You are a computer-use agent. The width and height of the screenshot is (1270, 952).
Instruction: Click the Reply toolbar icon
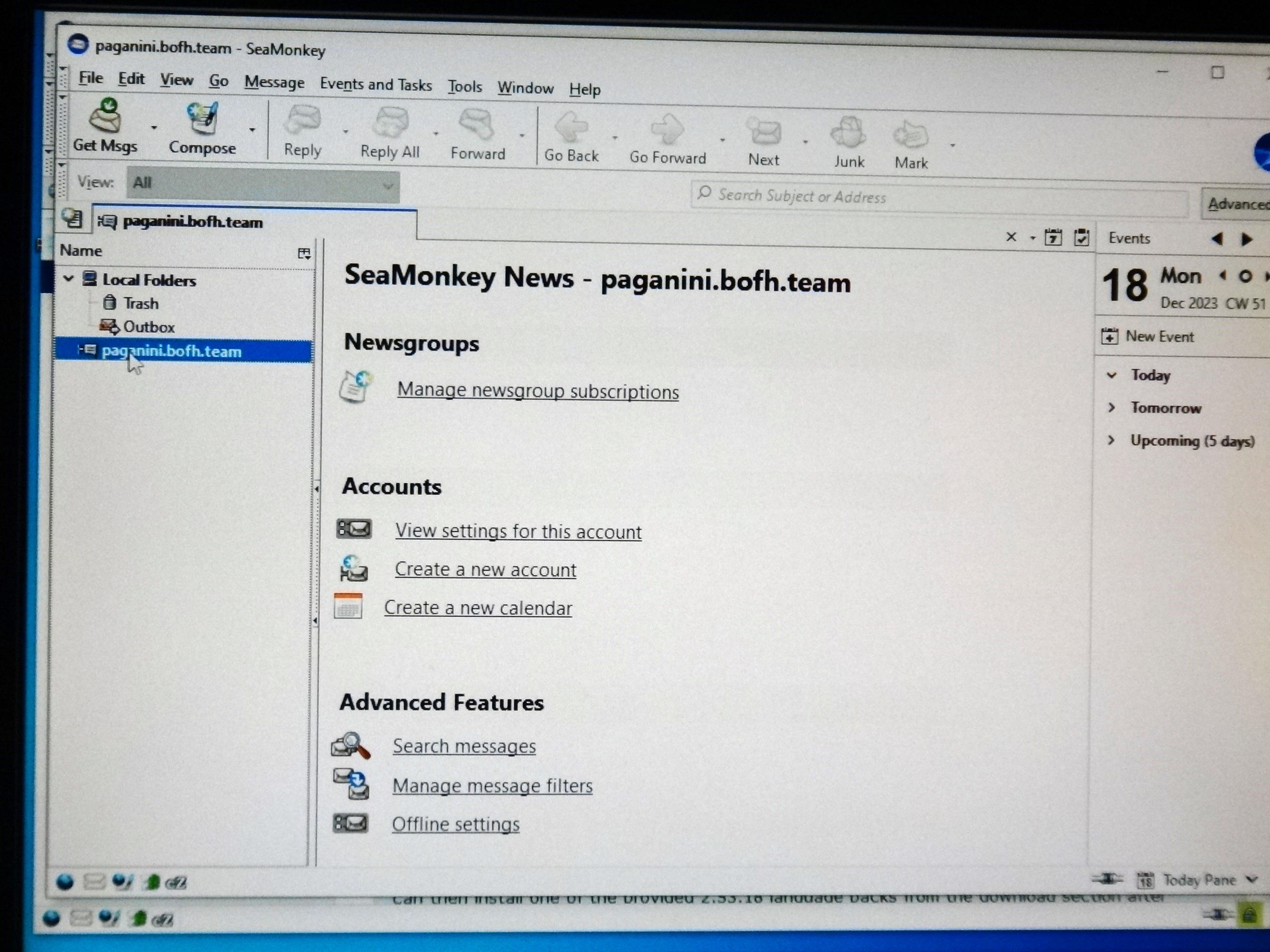pyautogui.click(x=303, y=131)
